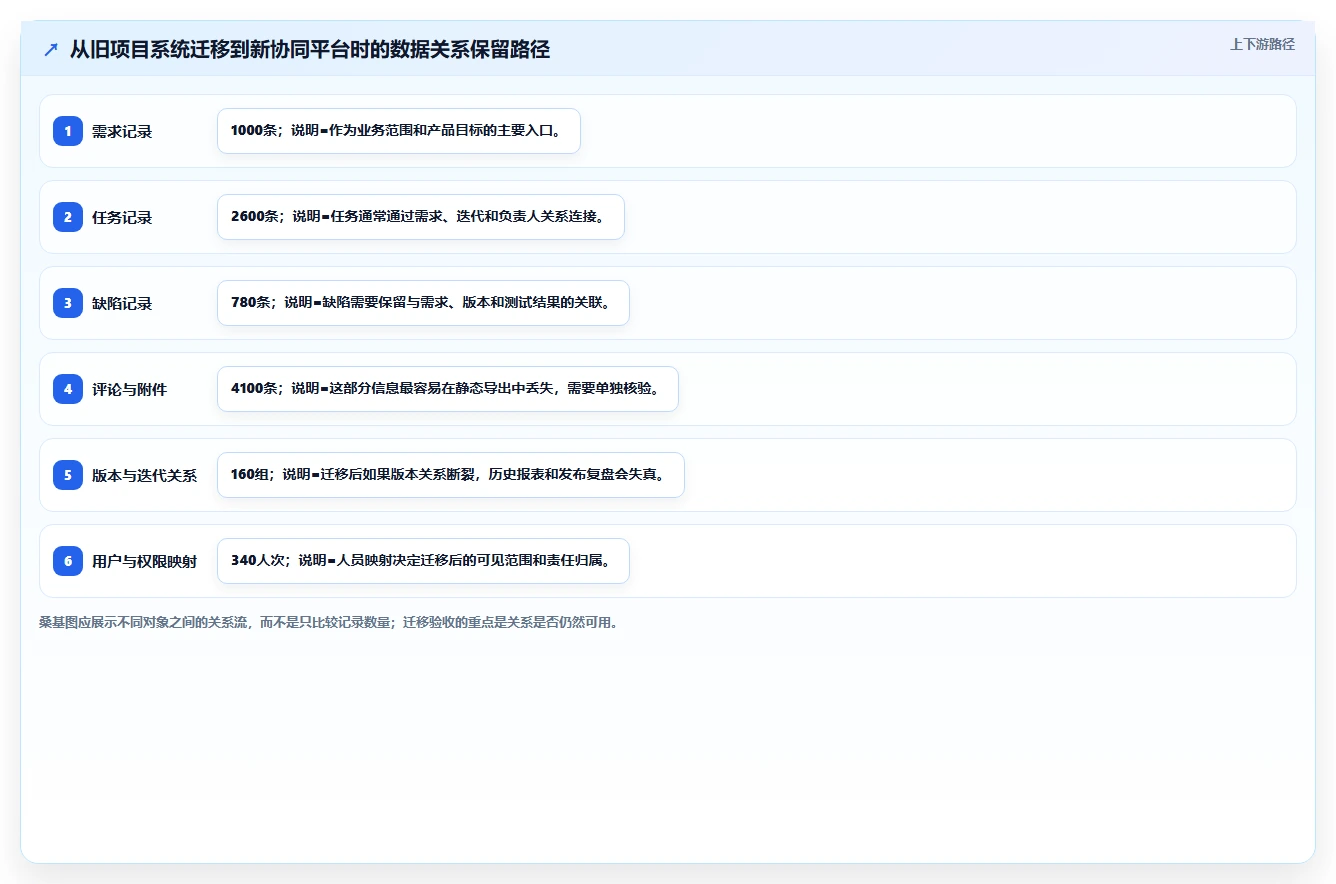
Task: Select step badge 3 for 缺陷记录
Action: click(68, 303)
